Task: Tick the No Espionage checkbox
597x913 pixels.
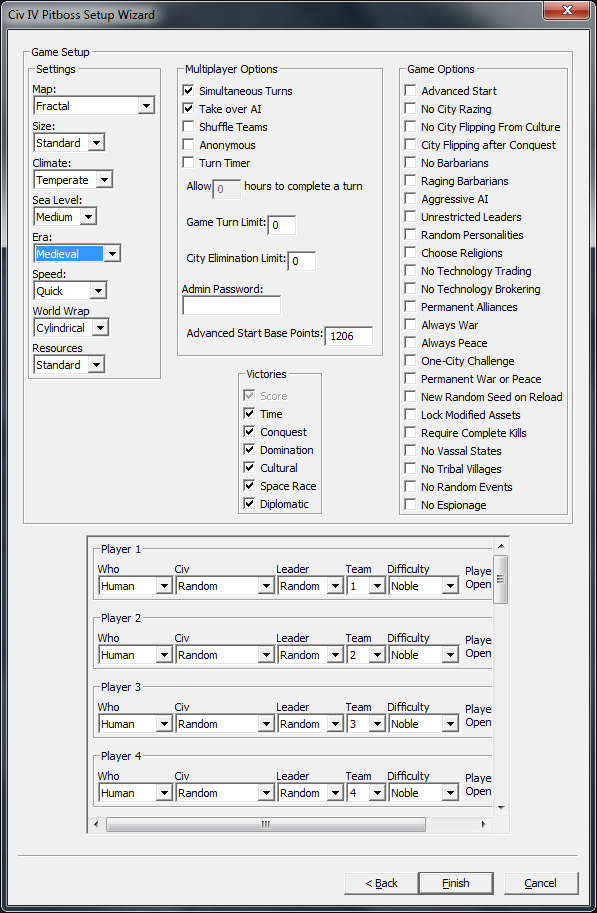Action: [411, 505]
